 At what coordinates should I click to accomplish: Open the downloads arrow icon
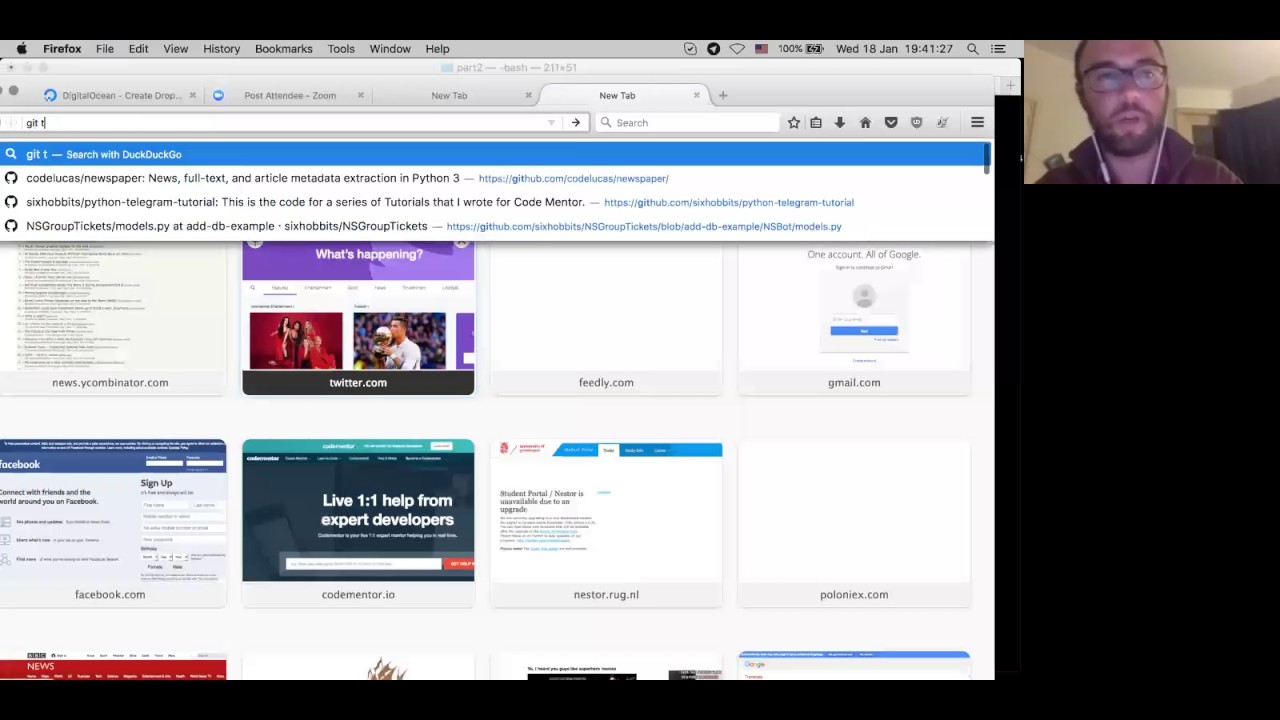(x=840, y=122)
